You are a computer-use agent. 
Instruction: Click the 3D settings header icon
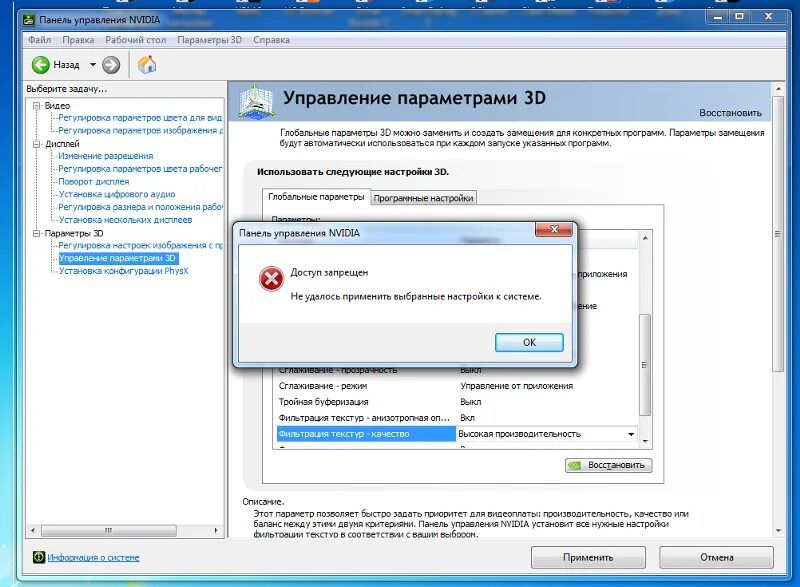[257, 103]
